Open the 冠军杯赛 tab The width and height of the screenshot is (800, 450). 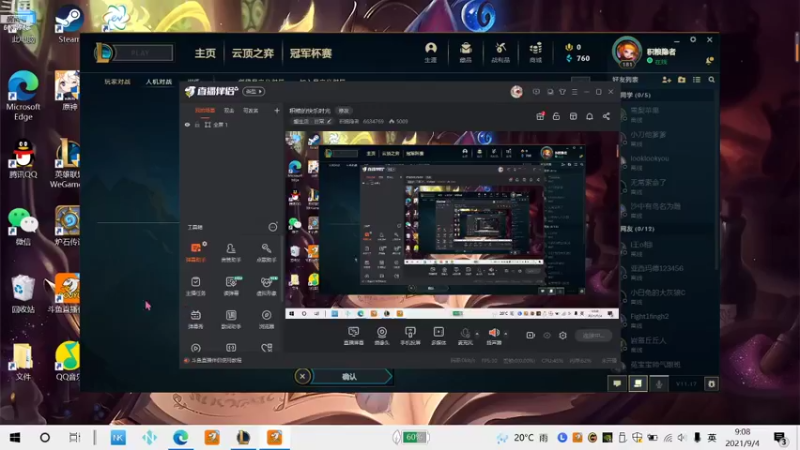point(311,53)
